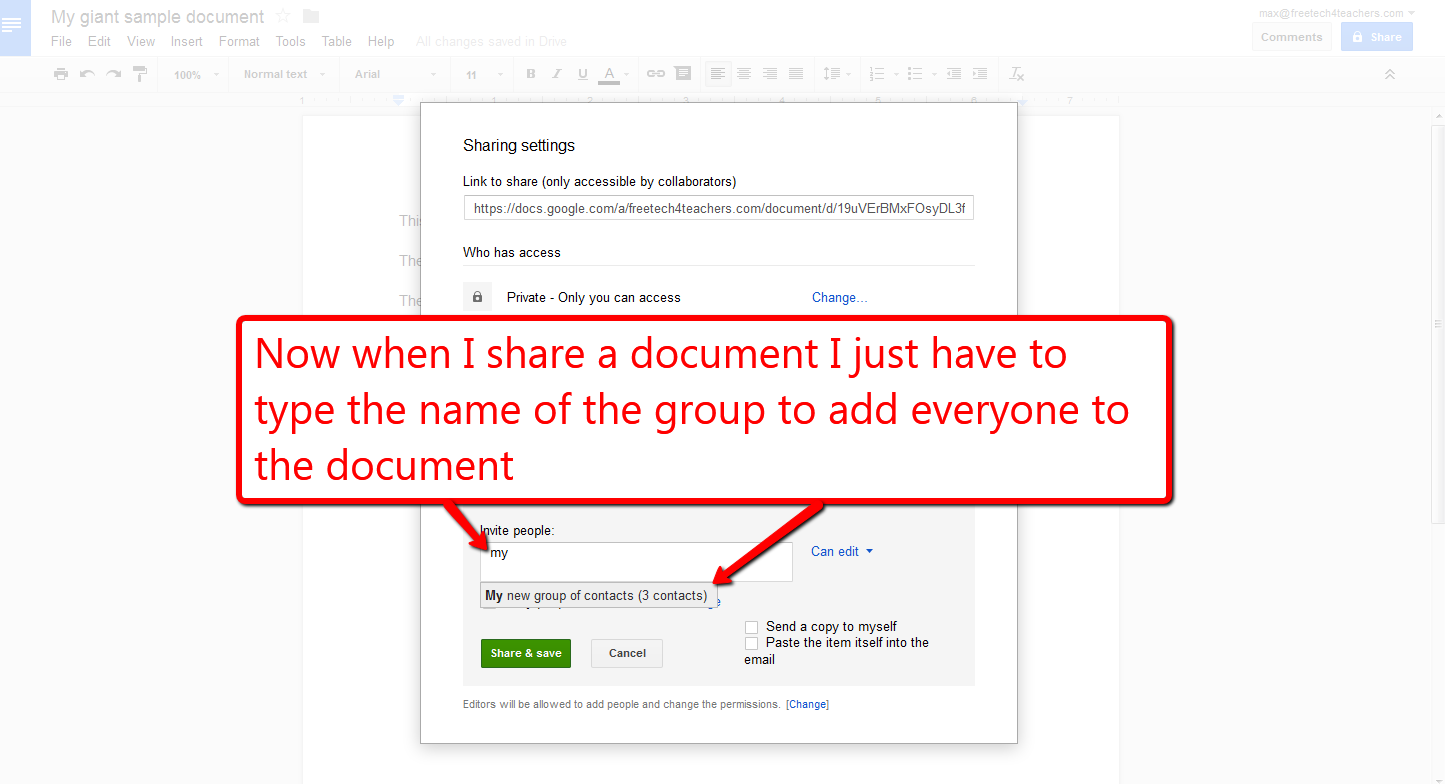Click the lock icon beside Private
This screenshot has width=1445, height=784.
click(x=477, y=297)
